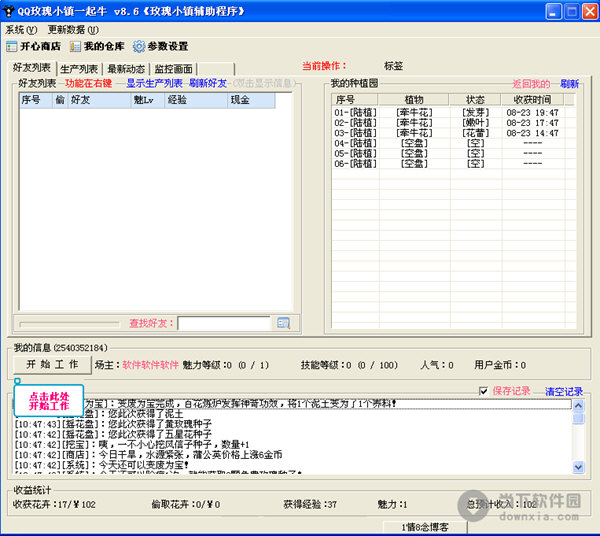This screenshot has width=600, height=536.
Task: Switch to the 生产列表 tab
Action: pos(79,69)
